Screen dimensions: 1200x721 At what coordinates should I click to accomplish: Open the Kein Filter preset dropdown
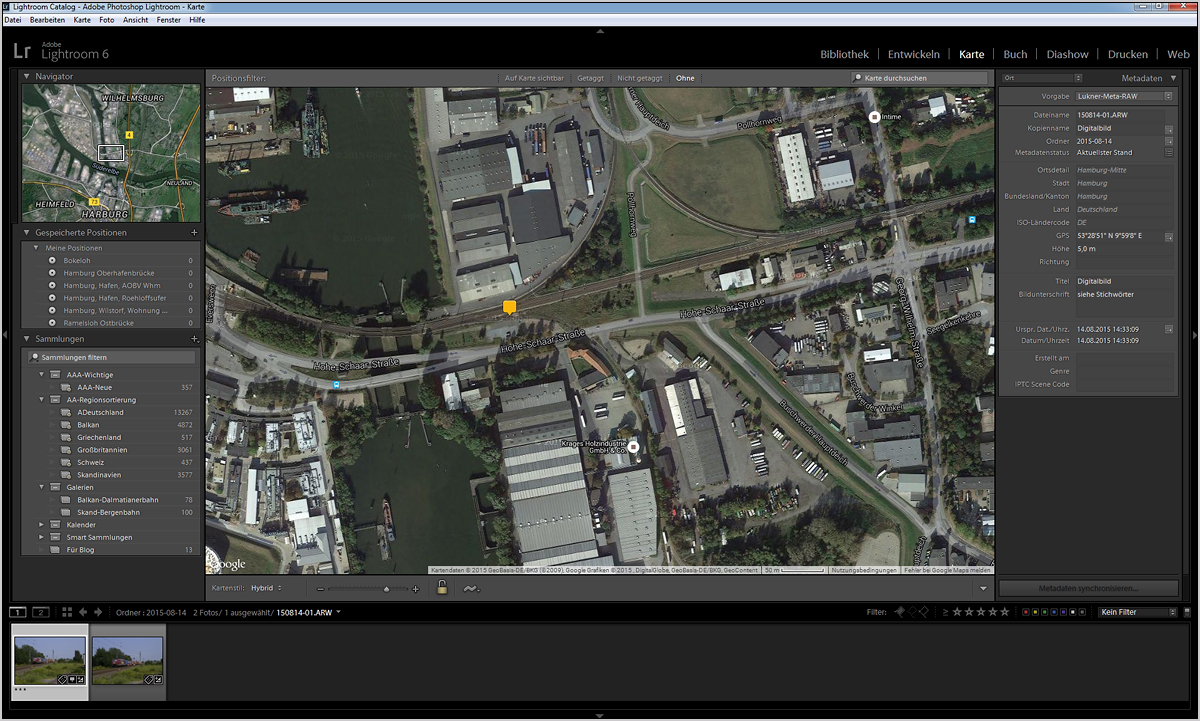[1138, 612]
